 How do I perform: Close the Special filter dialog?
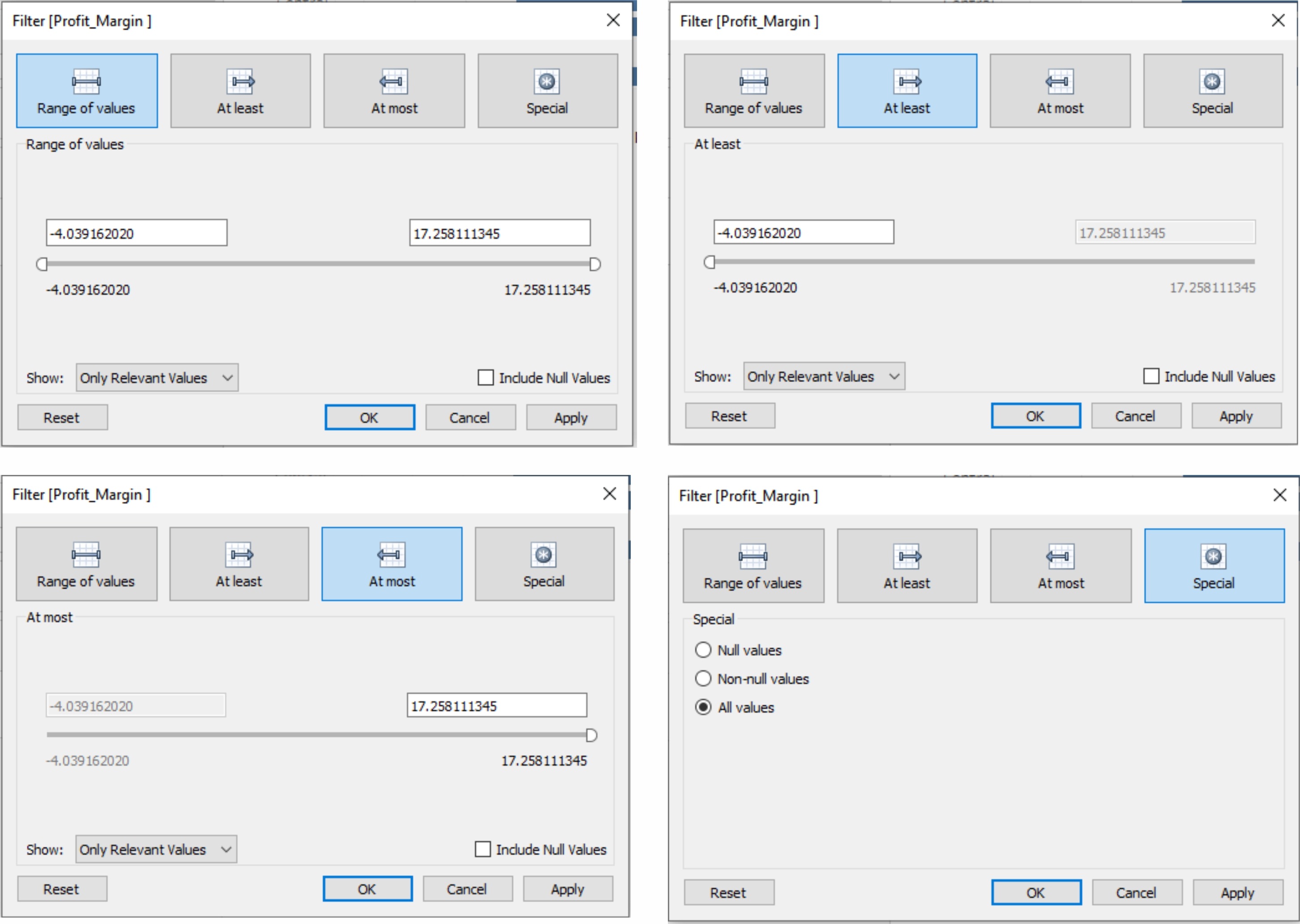point(1280,495)
